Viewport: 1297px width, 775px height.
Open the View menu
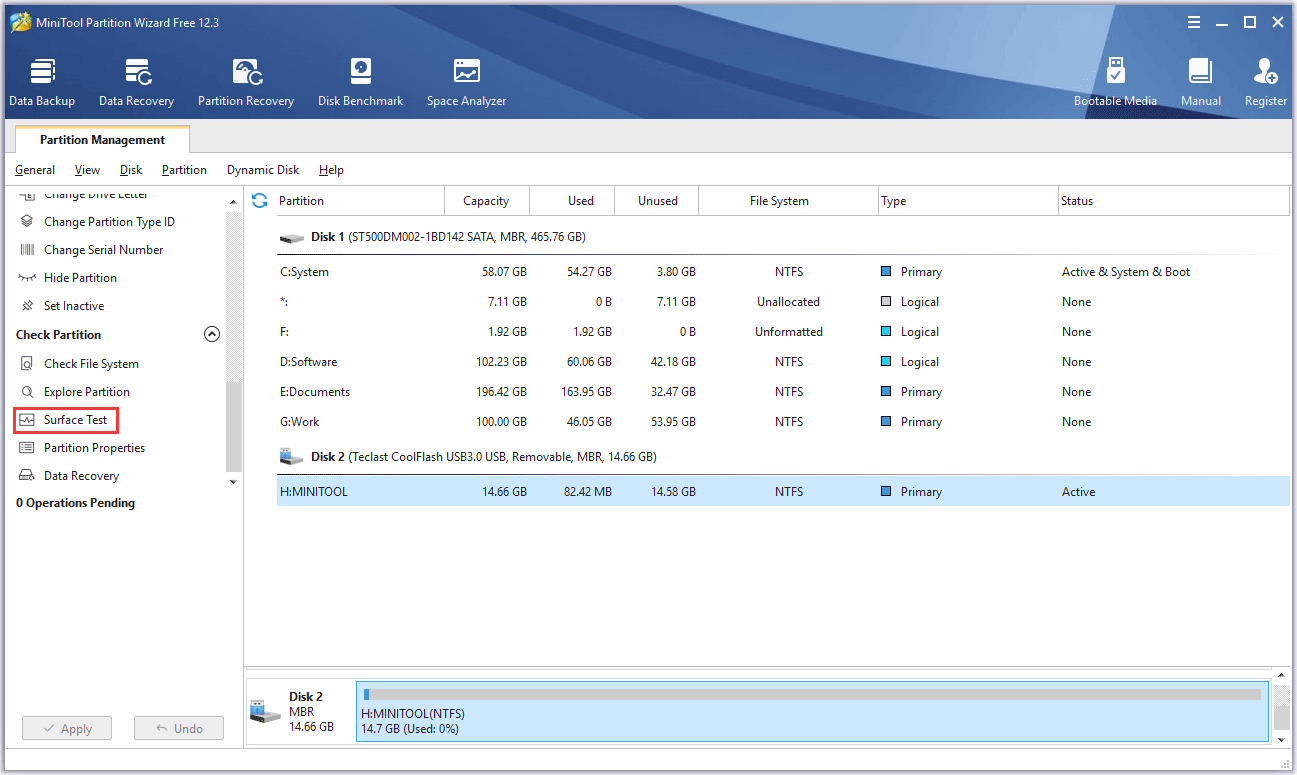87,170
